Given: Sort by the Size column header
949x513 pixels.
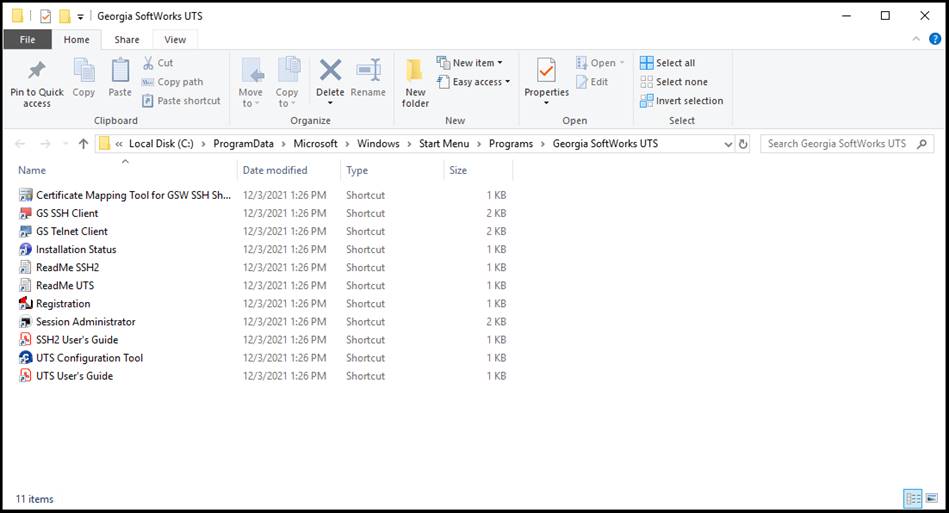Looking at the screenshot, I should [478, 170].
